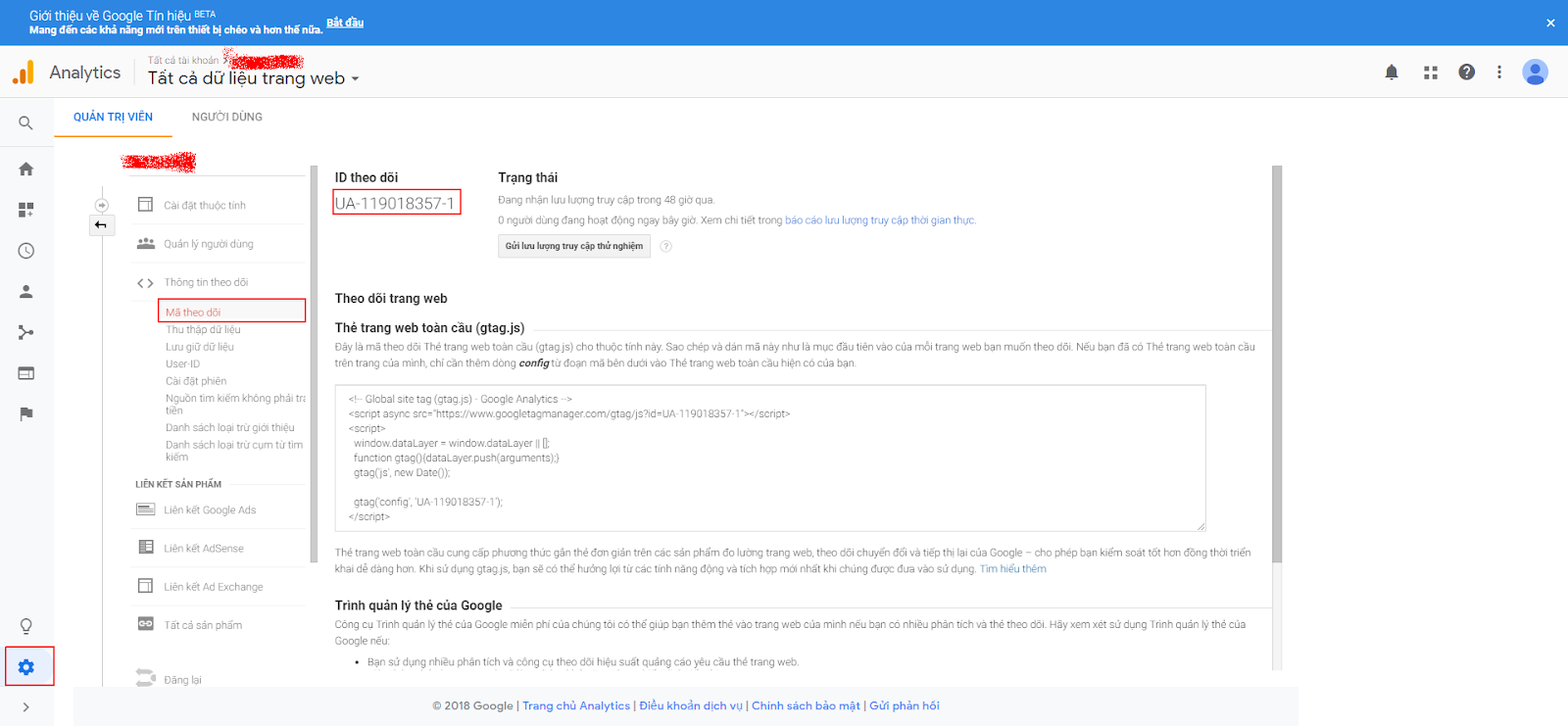Viewport: 1568px width, 726px height.
Task: Open notifications bell icon
Action: [x=1392, y=73]
